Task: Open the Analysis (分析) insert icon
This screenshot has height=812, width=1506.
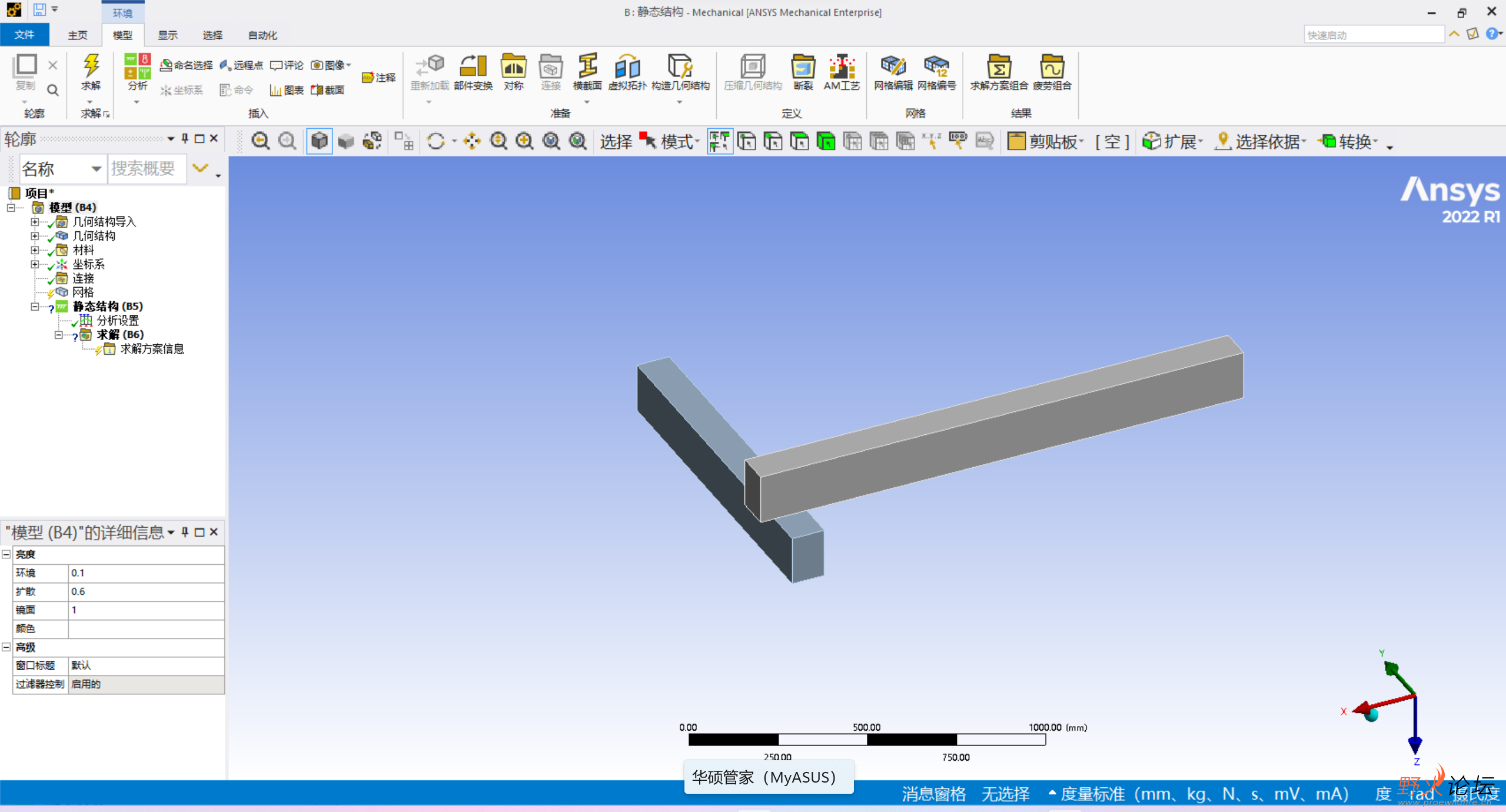Action: coord(137,72)
